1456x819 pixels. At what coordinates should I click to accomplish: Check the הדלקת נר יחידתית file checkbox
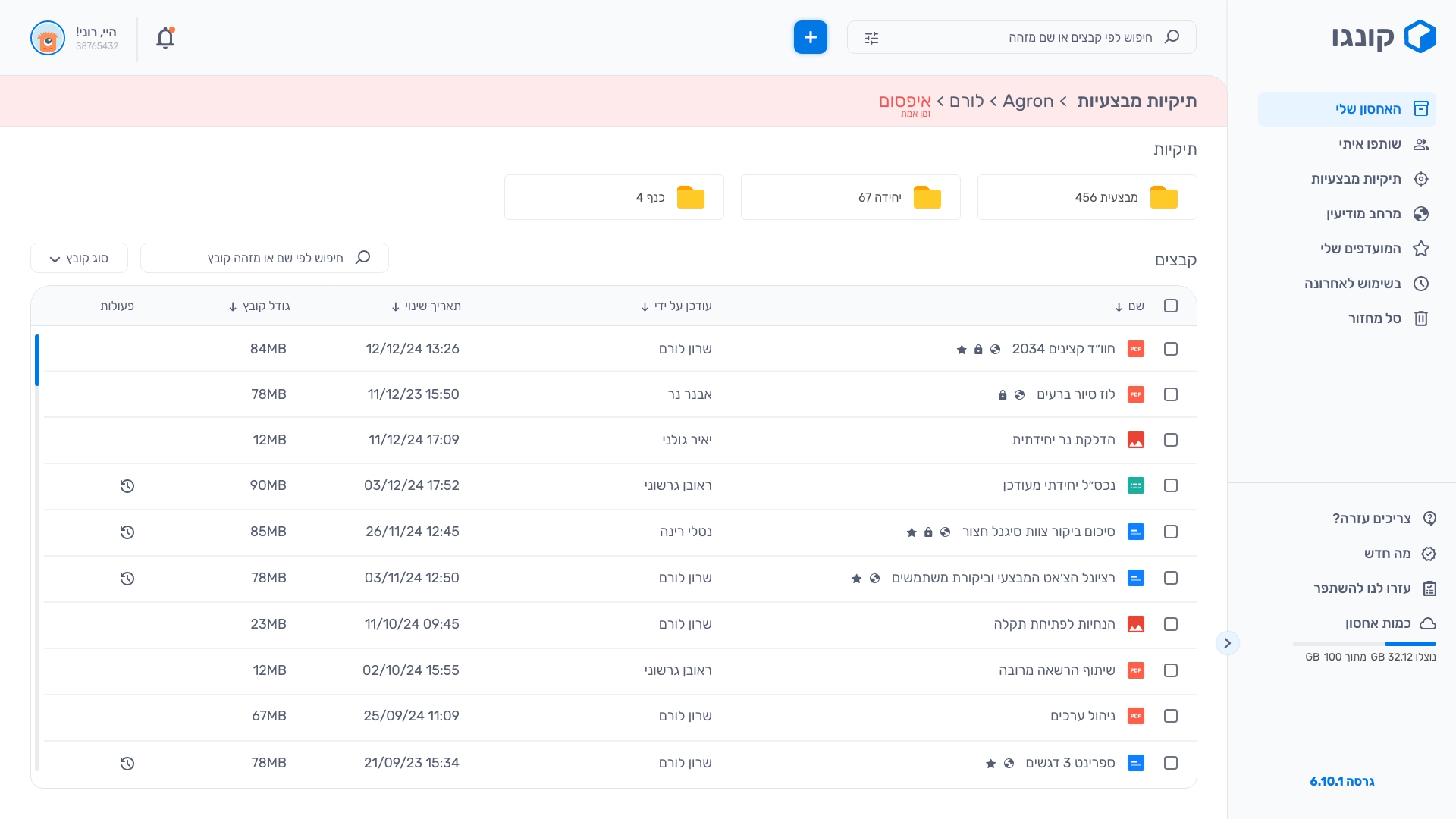(x=1171, y=440)
